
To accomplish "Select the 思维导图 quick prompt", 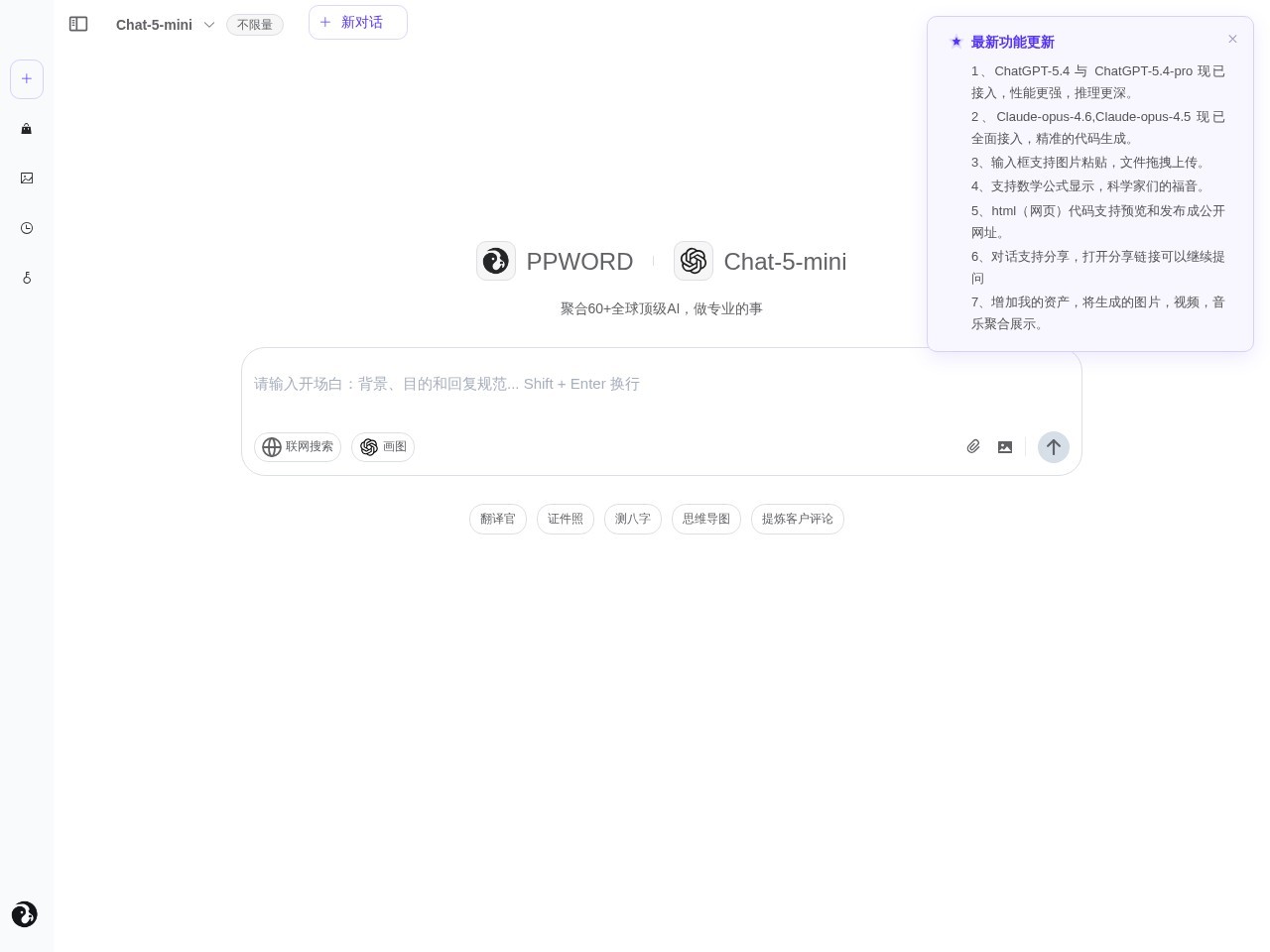I will click(x=706, y=519).
